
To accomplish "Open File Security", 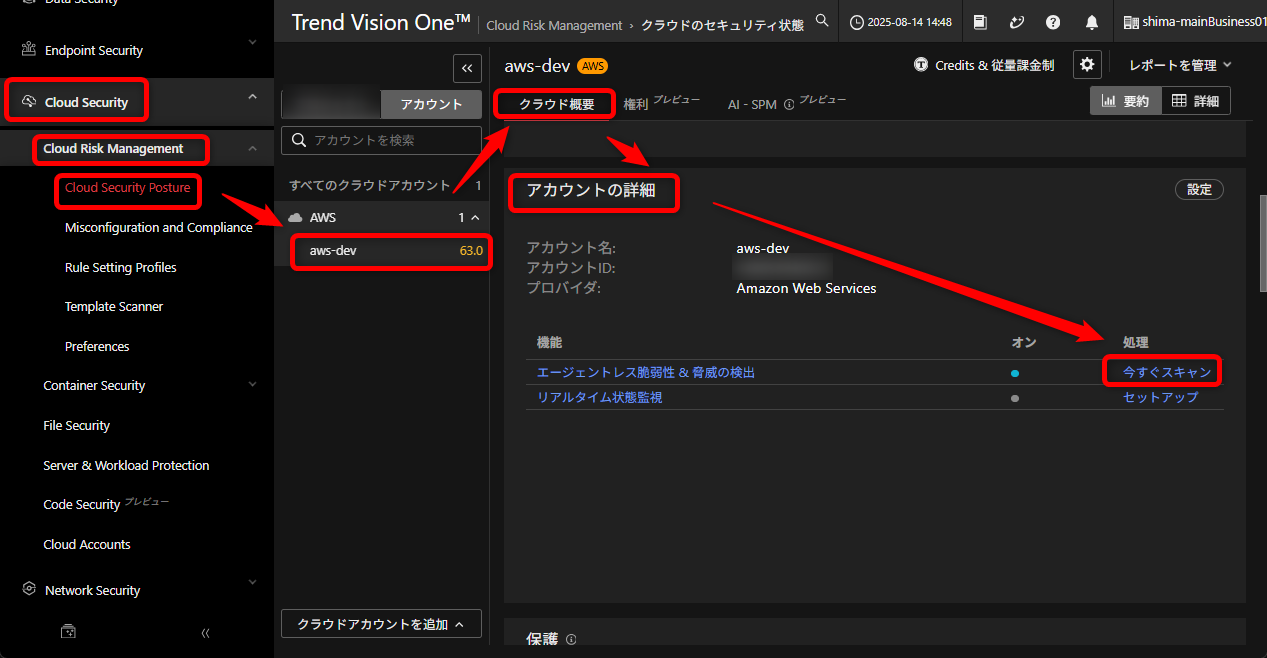I will click(x=77, y=425).
